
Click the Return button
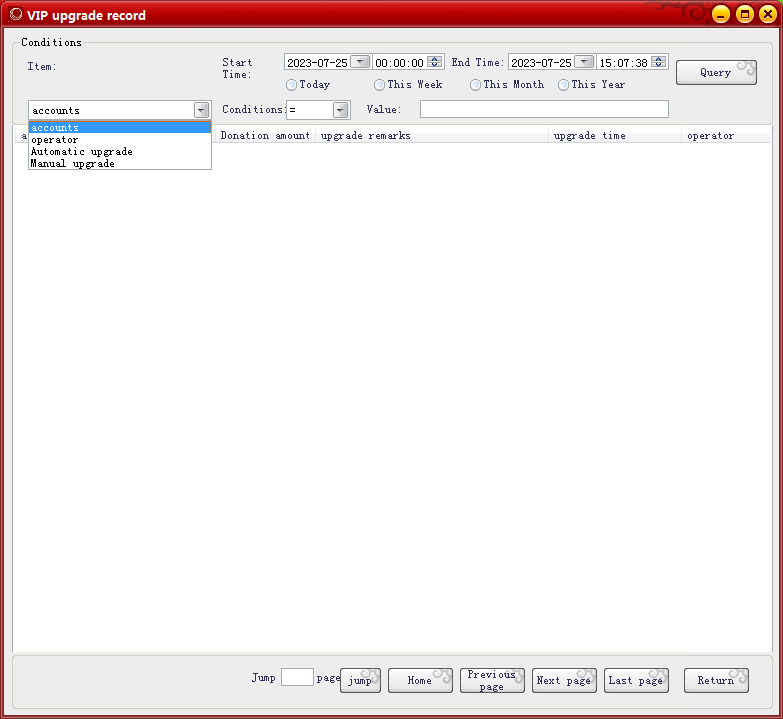[x=716, y=681]
